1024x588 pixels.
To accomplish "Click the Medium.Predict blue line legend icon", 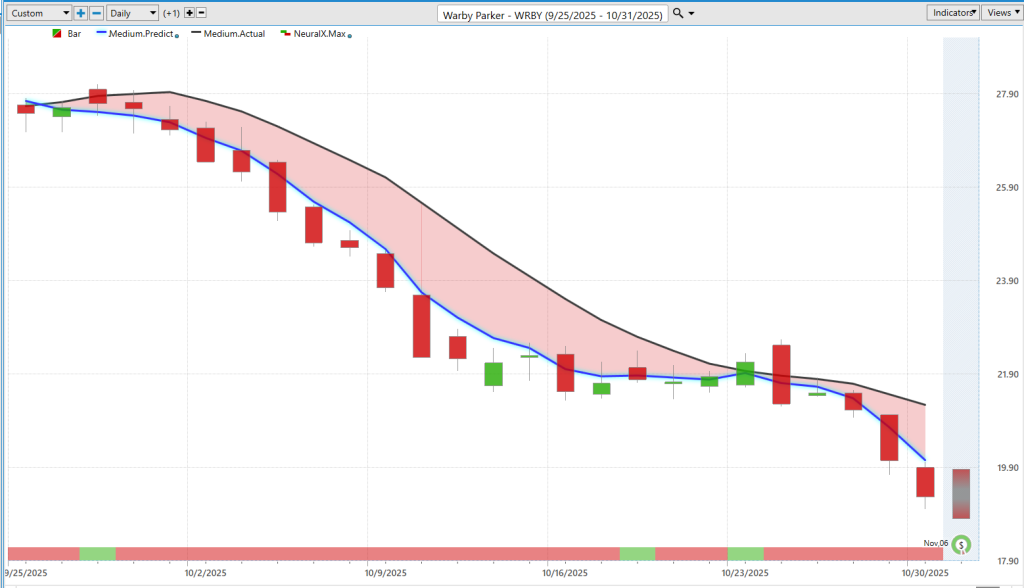I will click(101, 34).
